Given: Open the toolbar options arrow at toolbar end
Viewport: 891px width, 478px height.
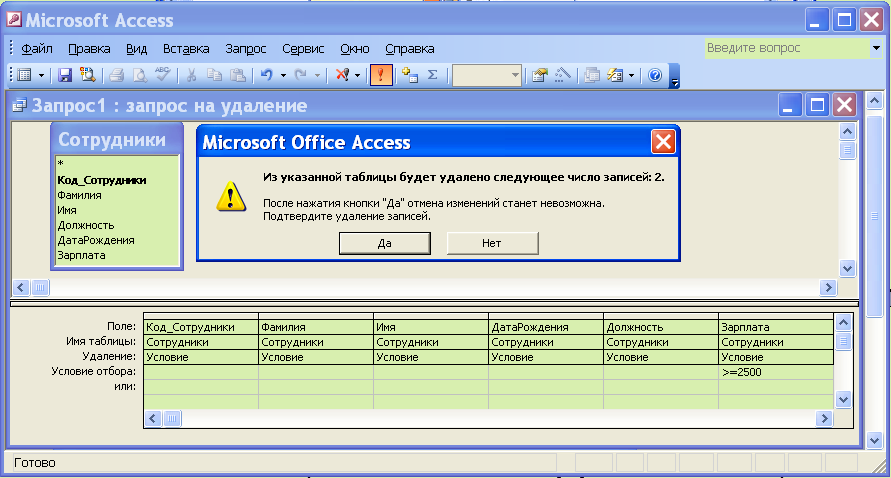Looking at the screenshot, I should (674, 77).
